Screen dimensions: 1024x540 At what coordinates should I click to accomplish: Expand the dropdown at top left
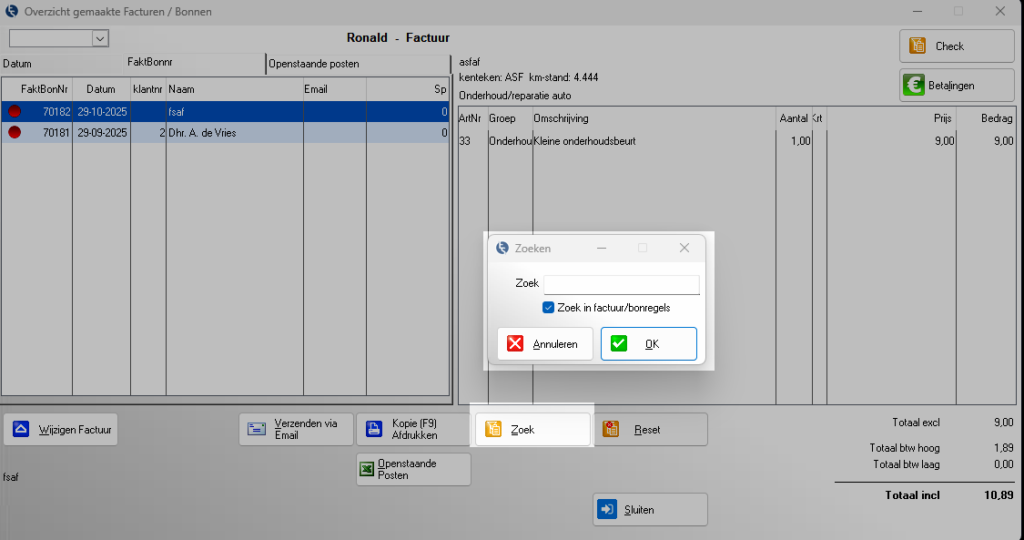(99, 38)
